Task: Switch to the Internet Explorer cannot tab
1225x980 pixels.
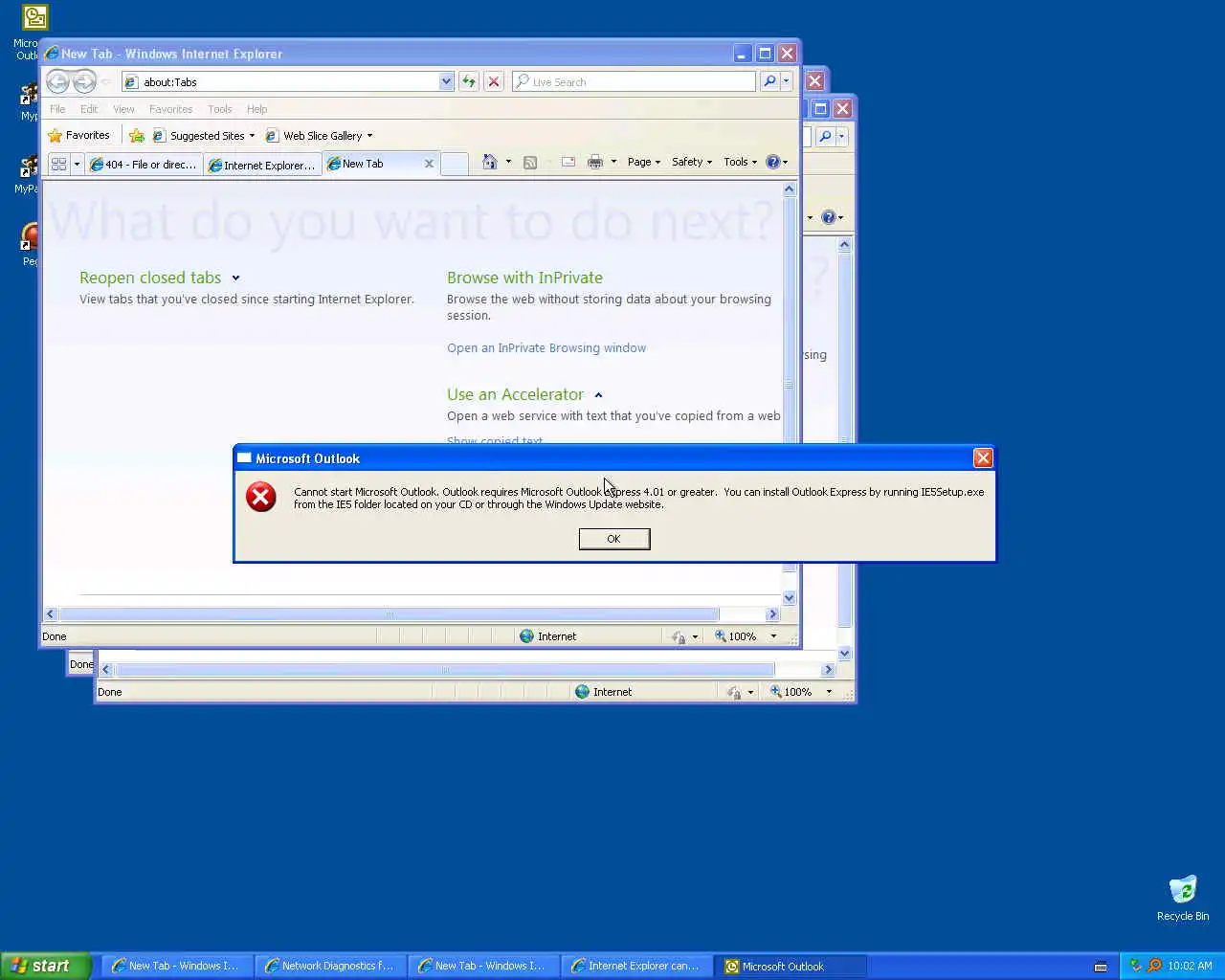Action: pos(262,165)
